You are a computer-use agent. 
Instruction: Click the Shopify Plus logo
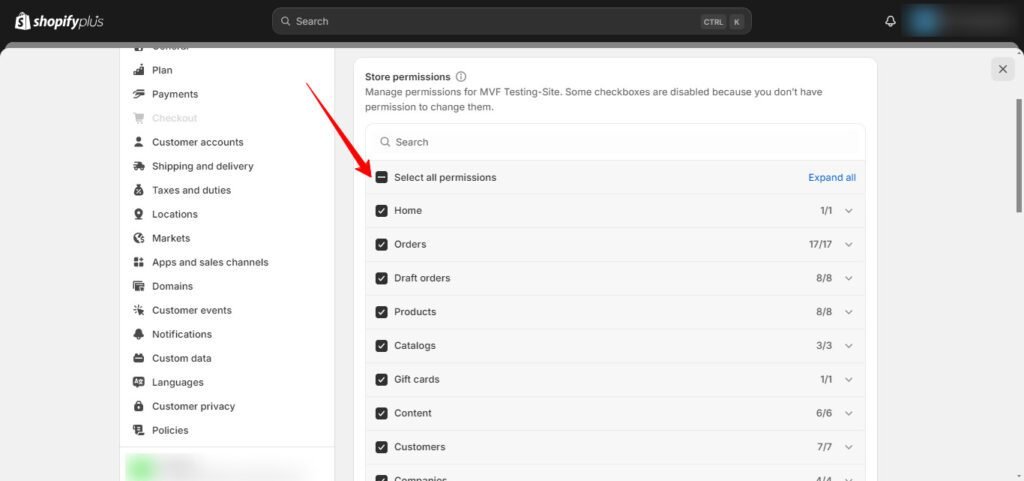[x=59, y=22]
